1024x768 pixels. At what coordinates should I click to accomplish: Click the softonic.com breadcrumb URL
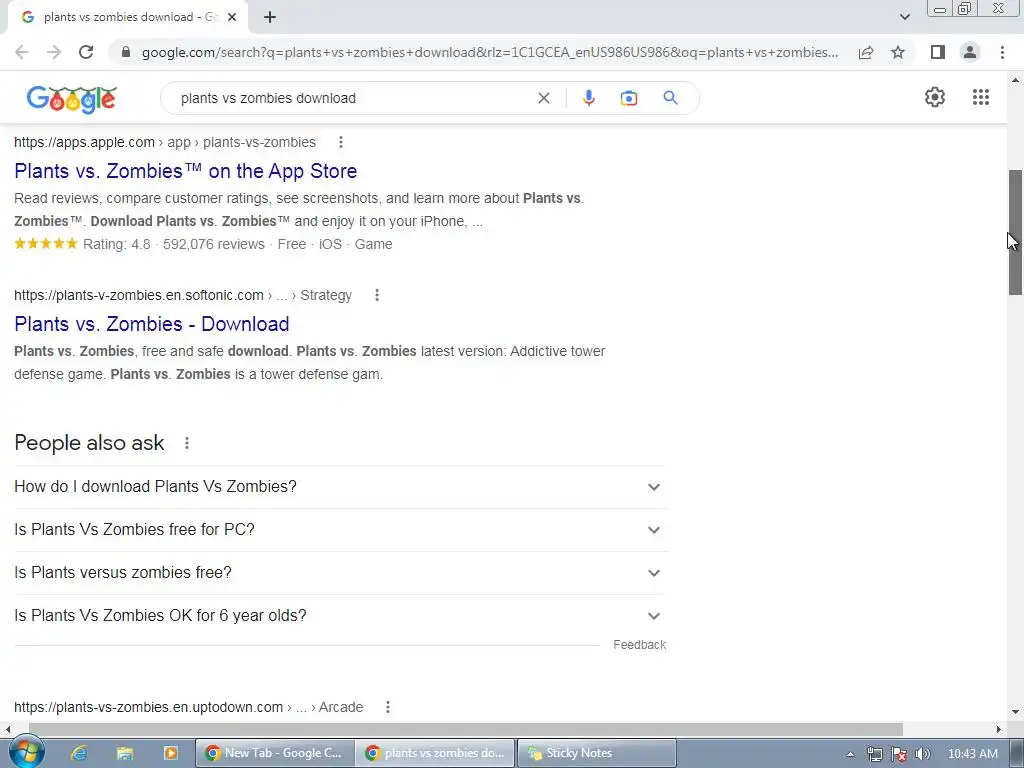[x=183, y=295]
